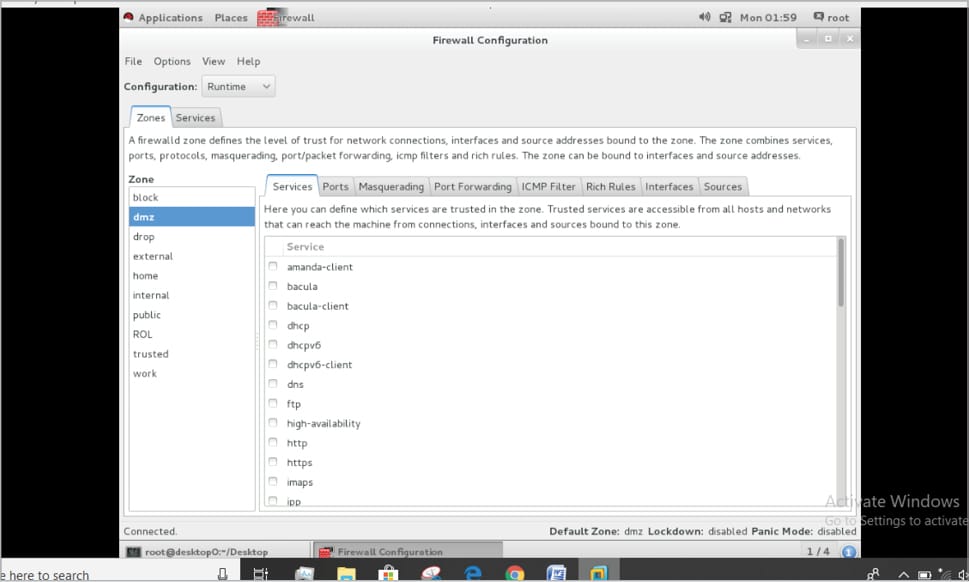
Task: Open Microsoft Store from the Windows taskbar
Action: pos(388,573)
